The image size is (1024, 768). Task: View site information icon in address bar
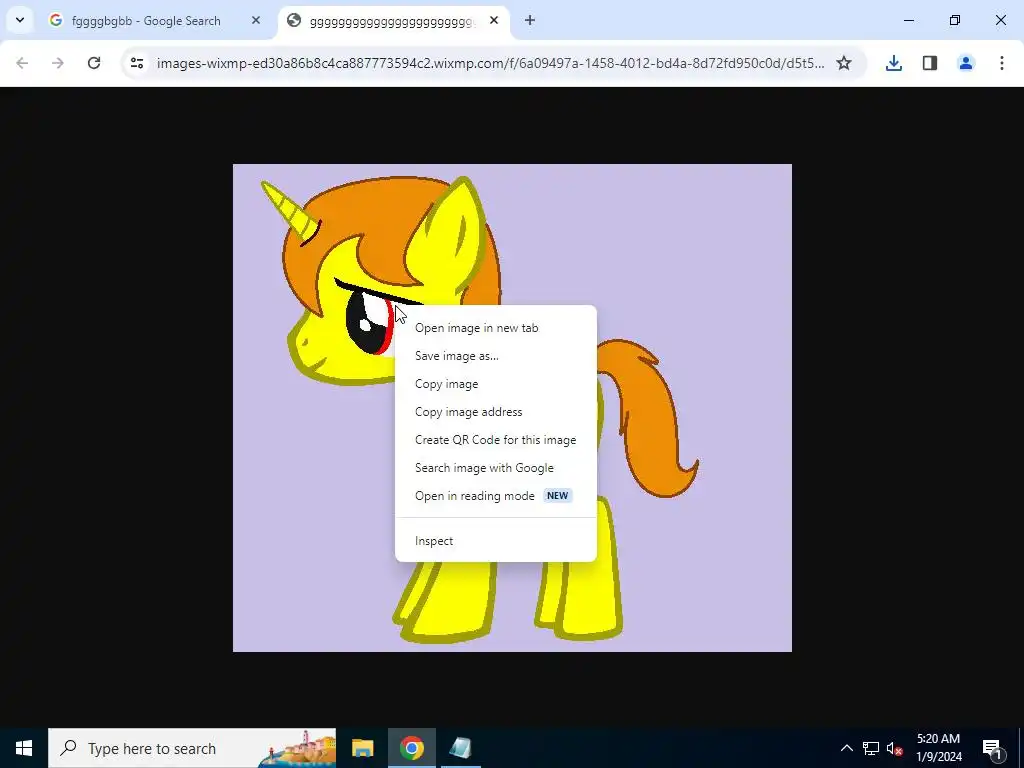(137, 63)
